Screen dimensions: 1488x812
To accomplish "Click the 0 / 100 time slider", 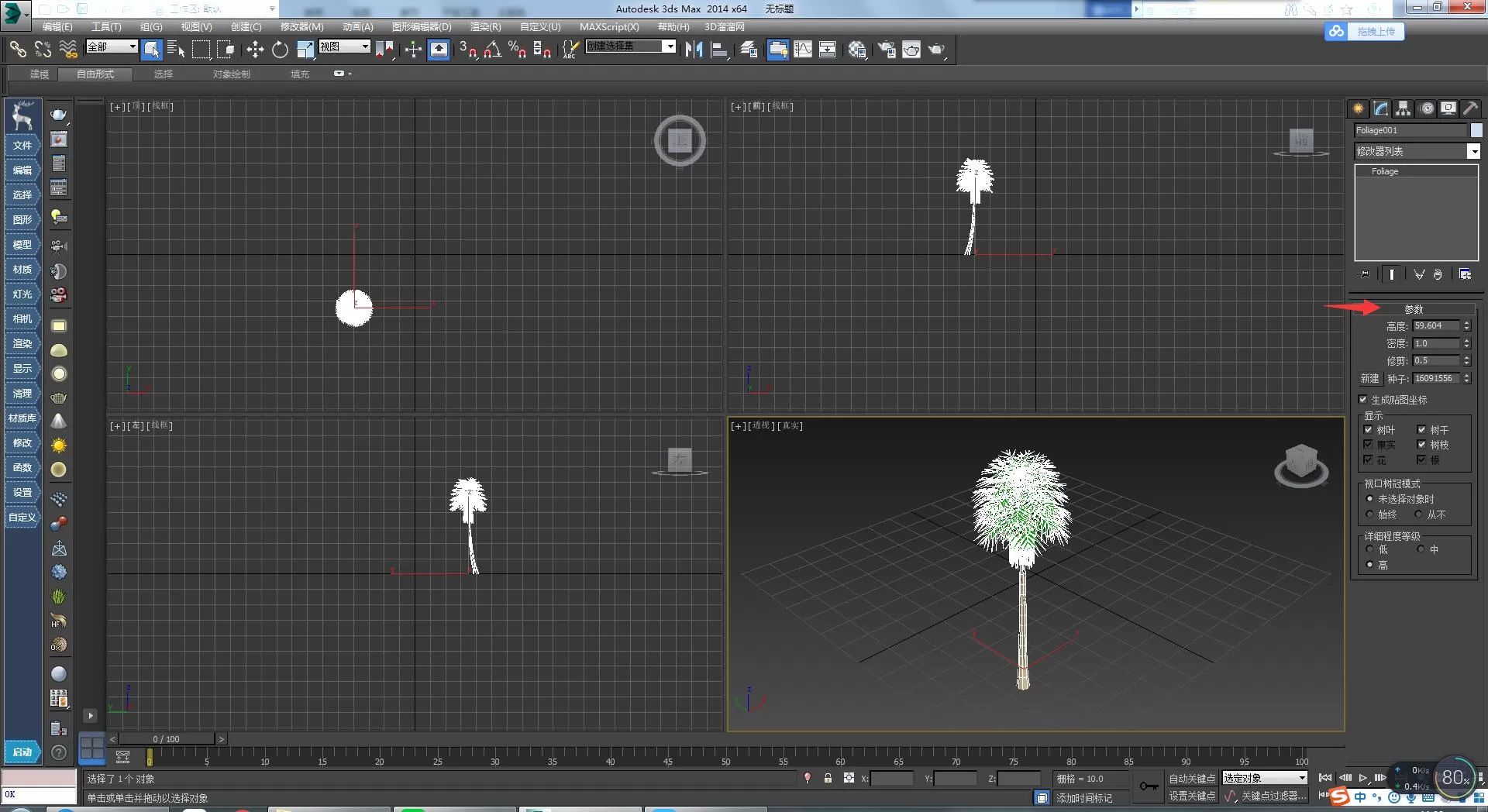I will (166, 739).
